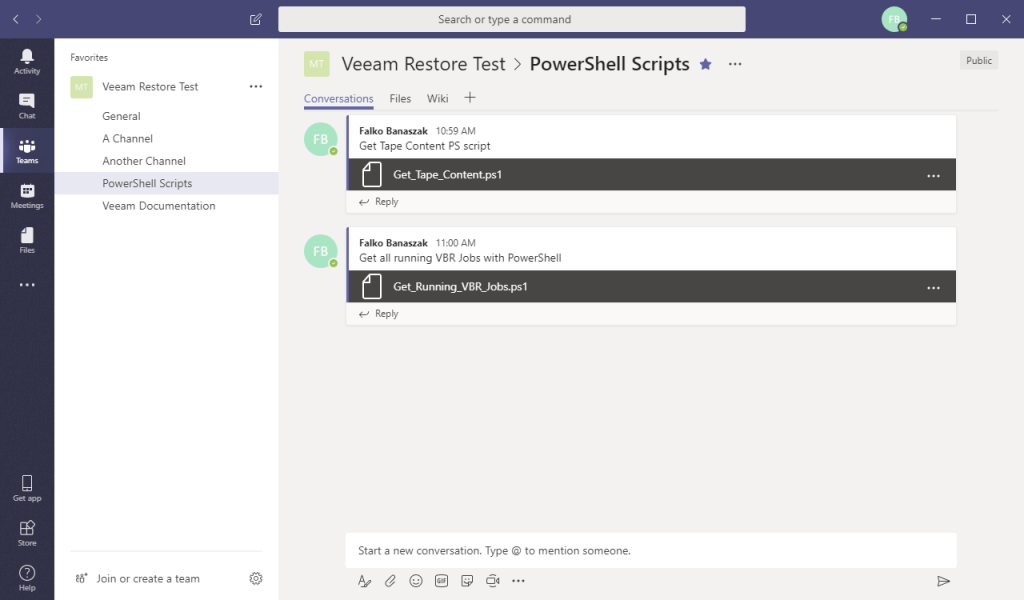
Task: Open more options for Veeam Restore Test team
Action: pos(256,86)
